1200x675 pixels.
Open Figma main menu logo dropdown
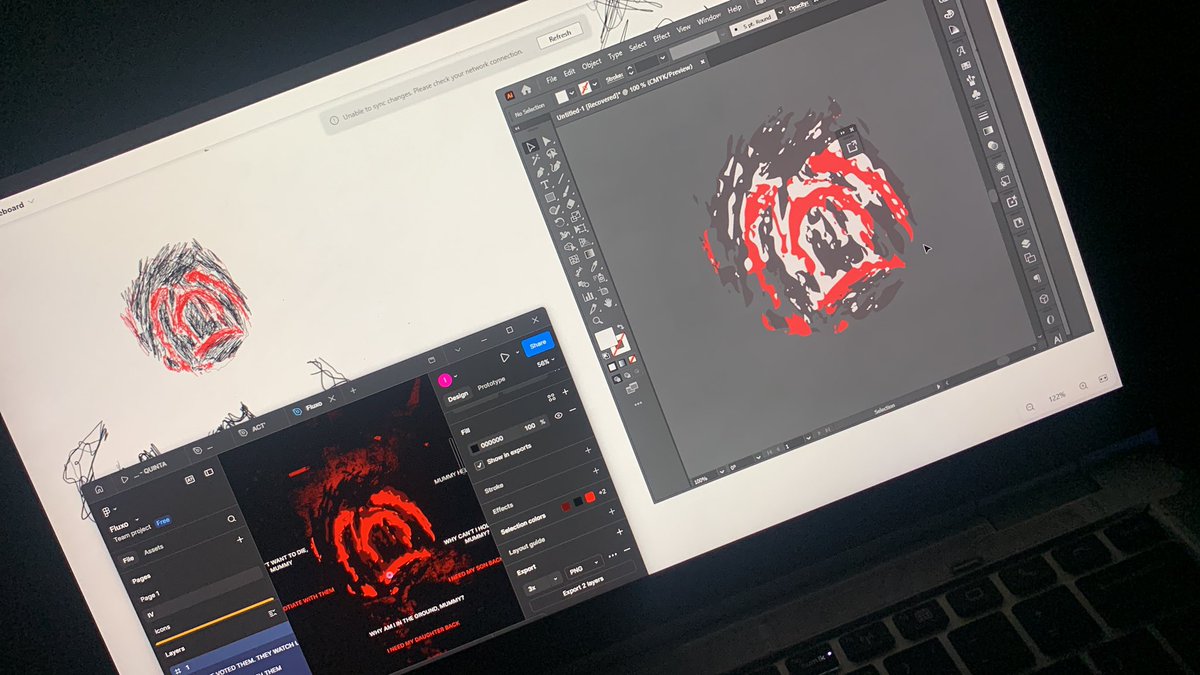tap(107, 512)
